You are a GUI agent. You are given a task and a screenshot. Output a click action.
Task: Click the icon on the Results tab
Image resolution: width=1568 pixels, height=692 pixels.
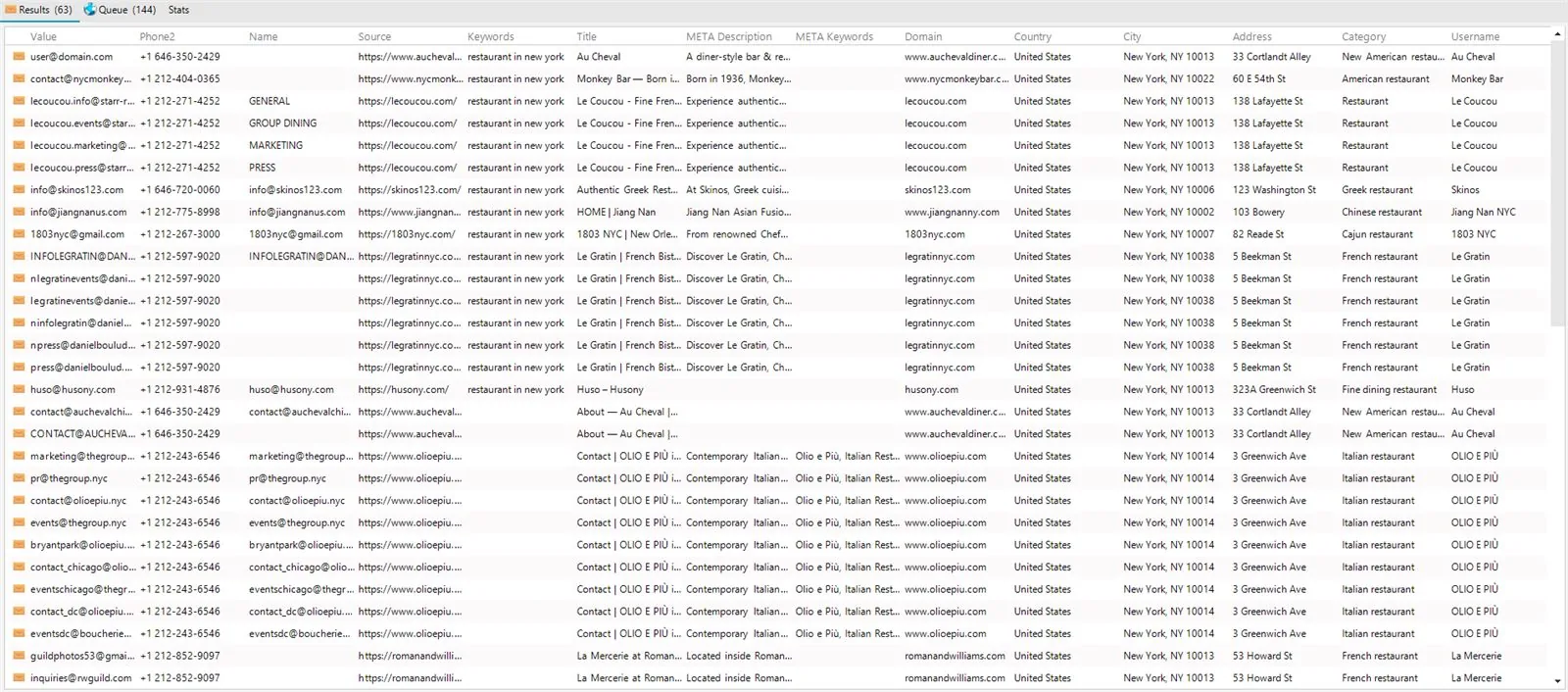10,10
